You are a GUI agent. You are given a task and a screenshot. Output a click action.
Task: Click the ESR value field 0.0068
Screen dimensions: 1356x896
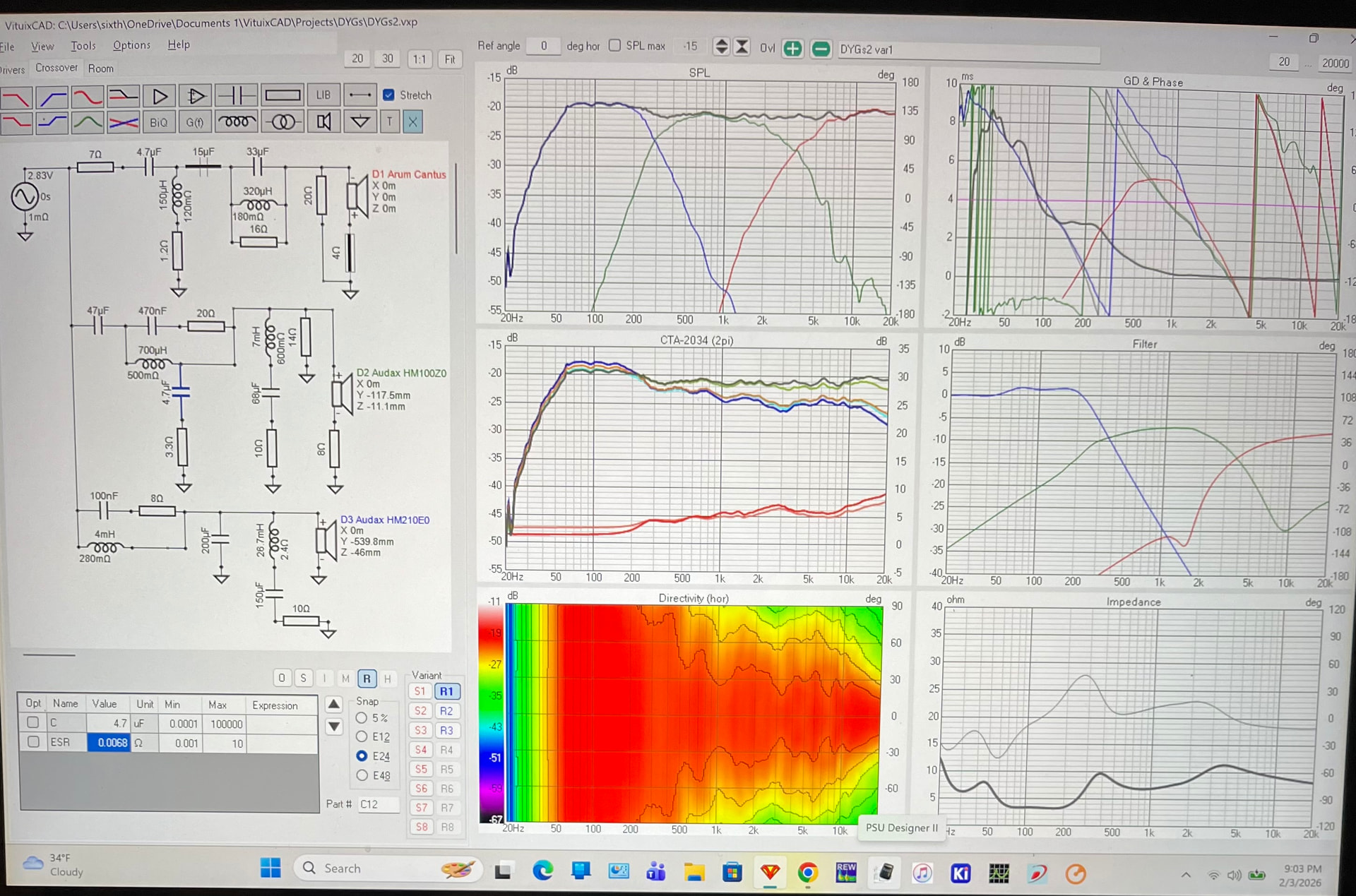coord(109,743)
